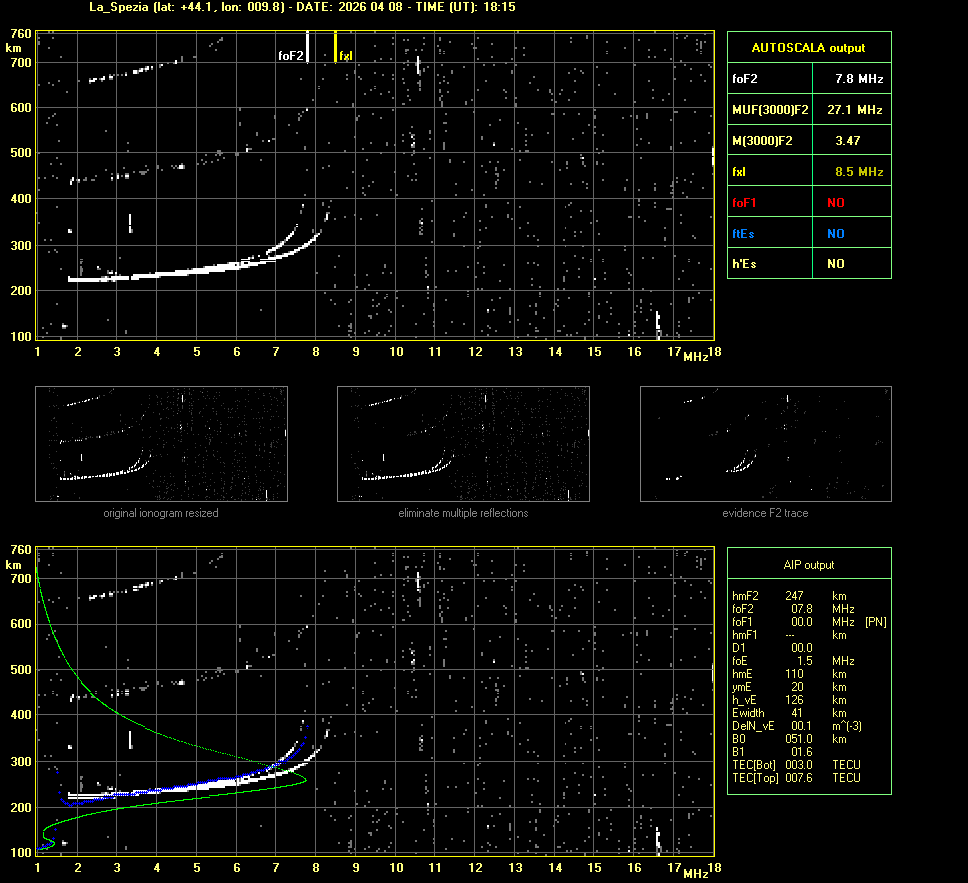Select the h'Es NO value
Image resolution: width=968 pixels, height=883 pixels.
(835, 264)
